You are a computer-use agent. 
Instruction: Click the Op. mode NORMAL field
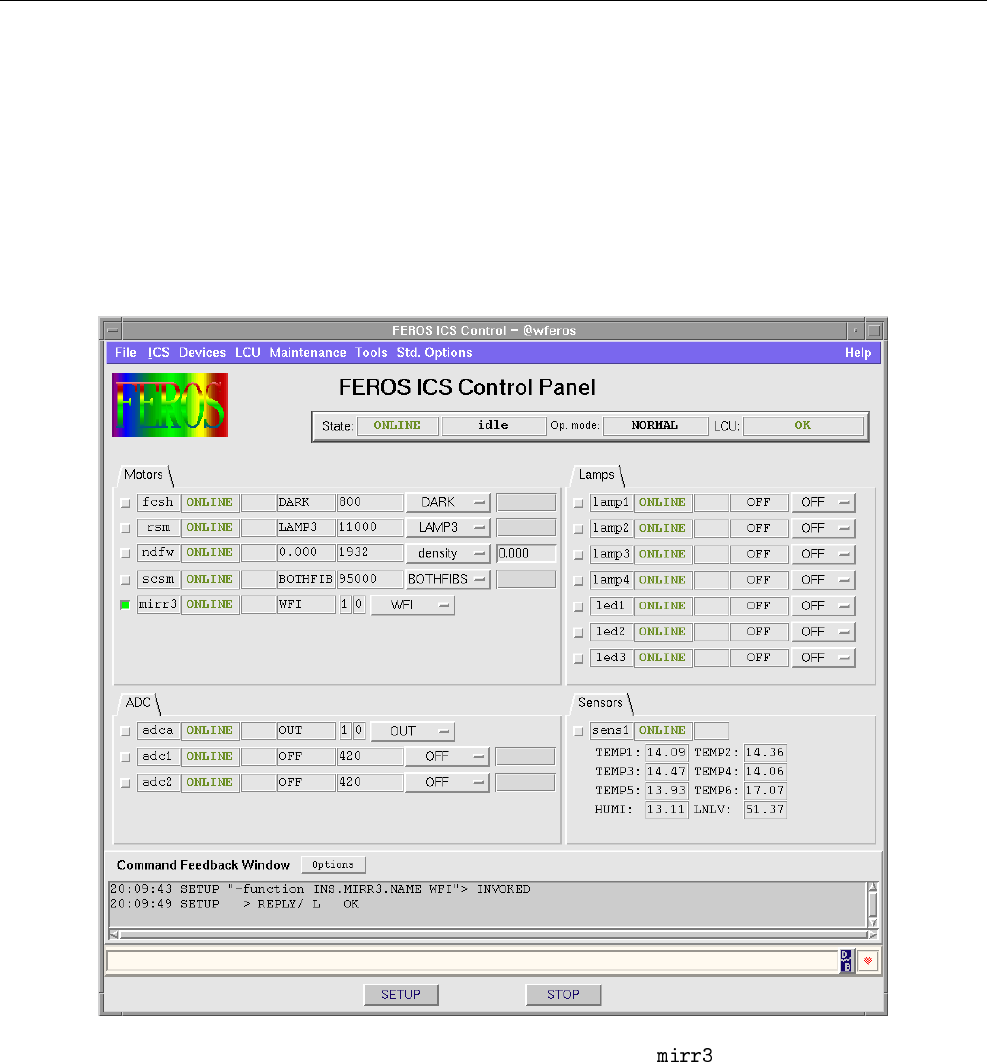pyautogui.click(x=655, y=425)
